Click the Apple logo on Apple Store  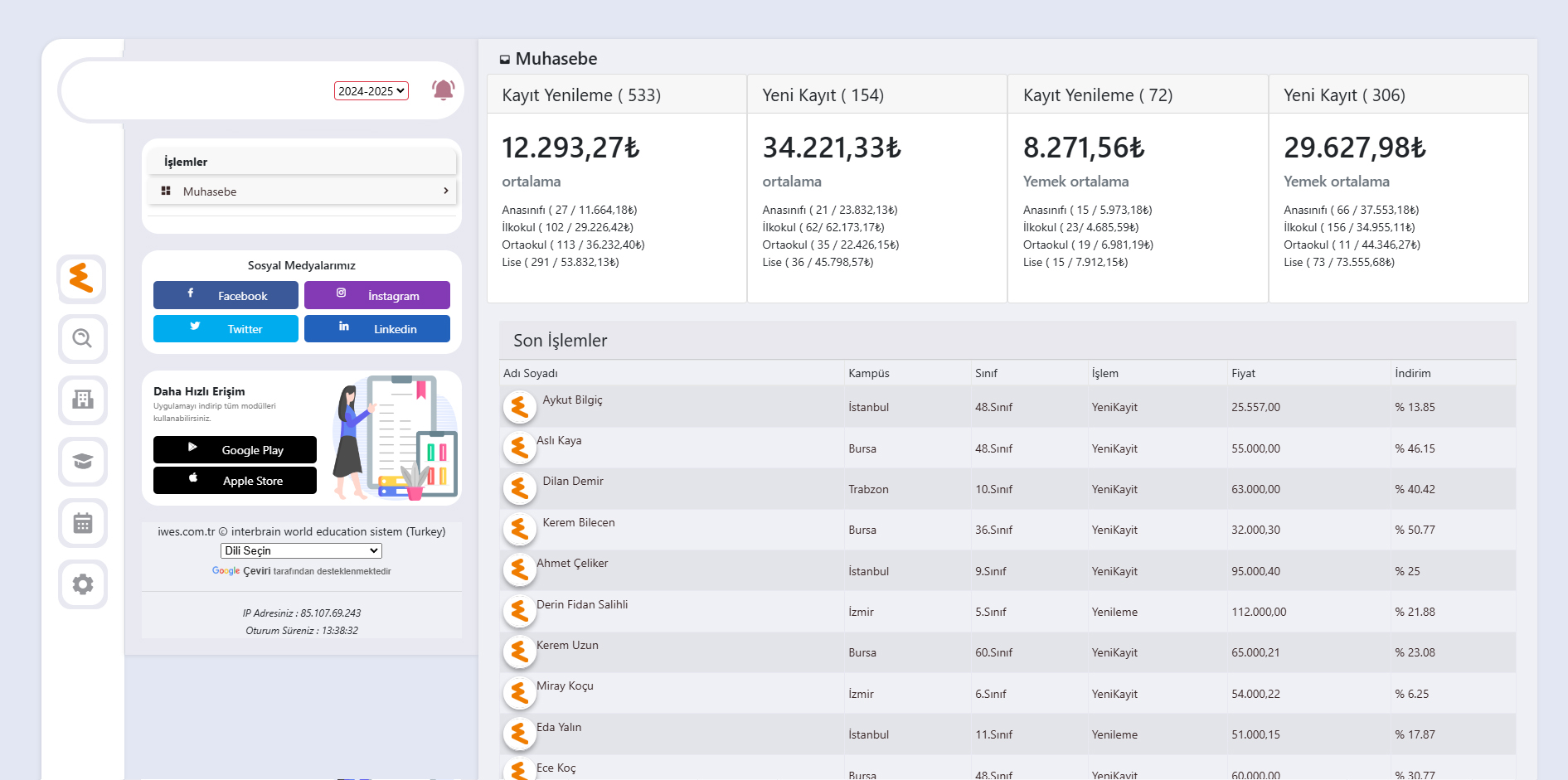click(x=193, y=477)
